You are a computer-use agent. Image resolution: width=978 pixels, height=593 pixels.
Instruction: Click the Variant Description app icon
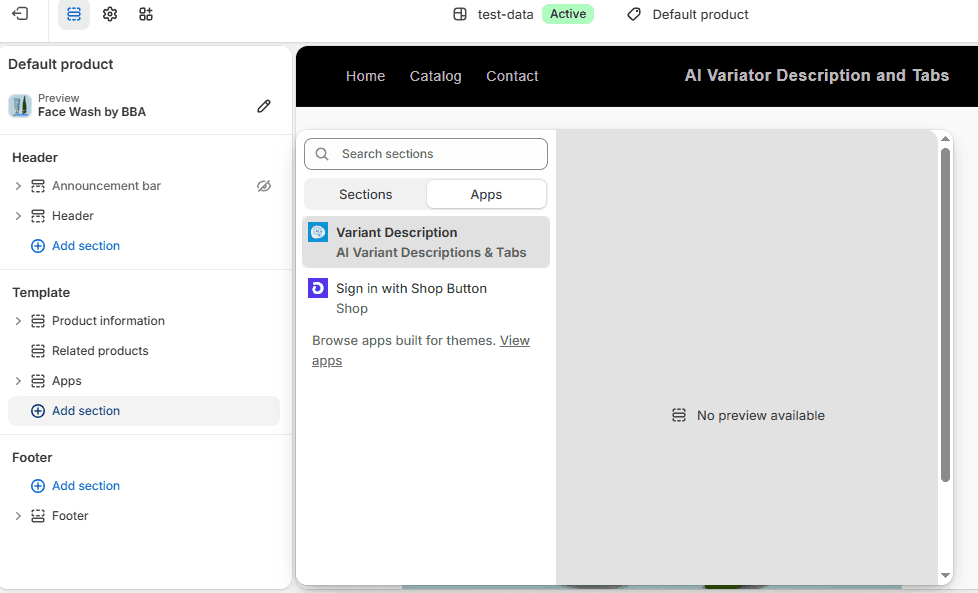point(318,233)
